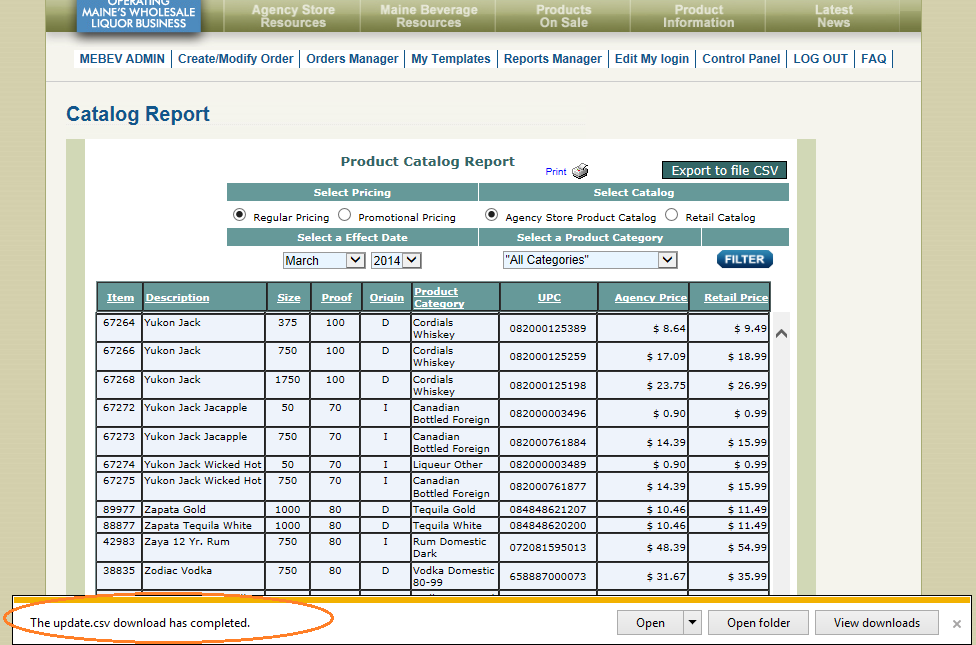Open dropdown arrow next to Open button
Viewport: 976px width, 645px height.
692,623
